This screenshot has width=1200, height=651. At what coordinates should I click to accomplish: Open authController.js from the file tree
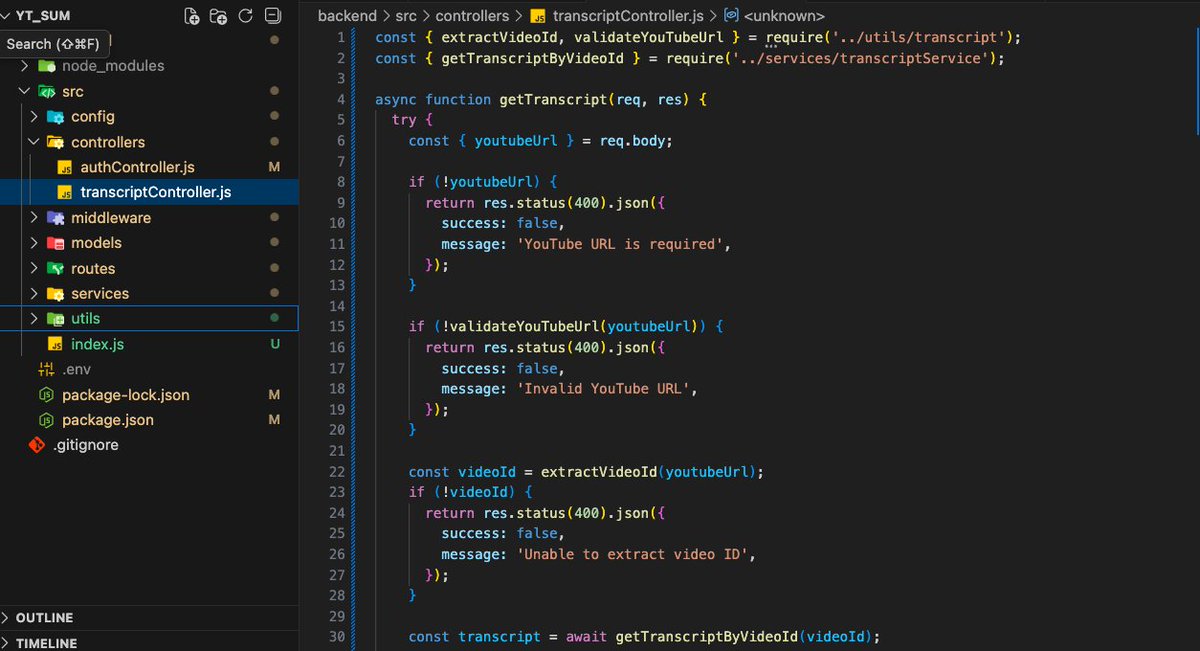[137, 167]
